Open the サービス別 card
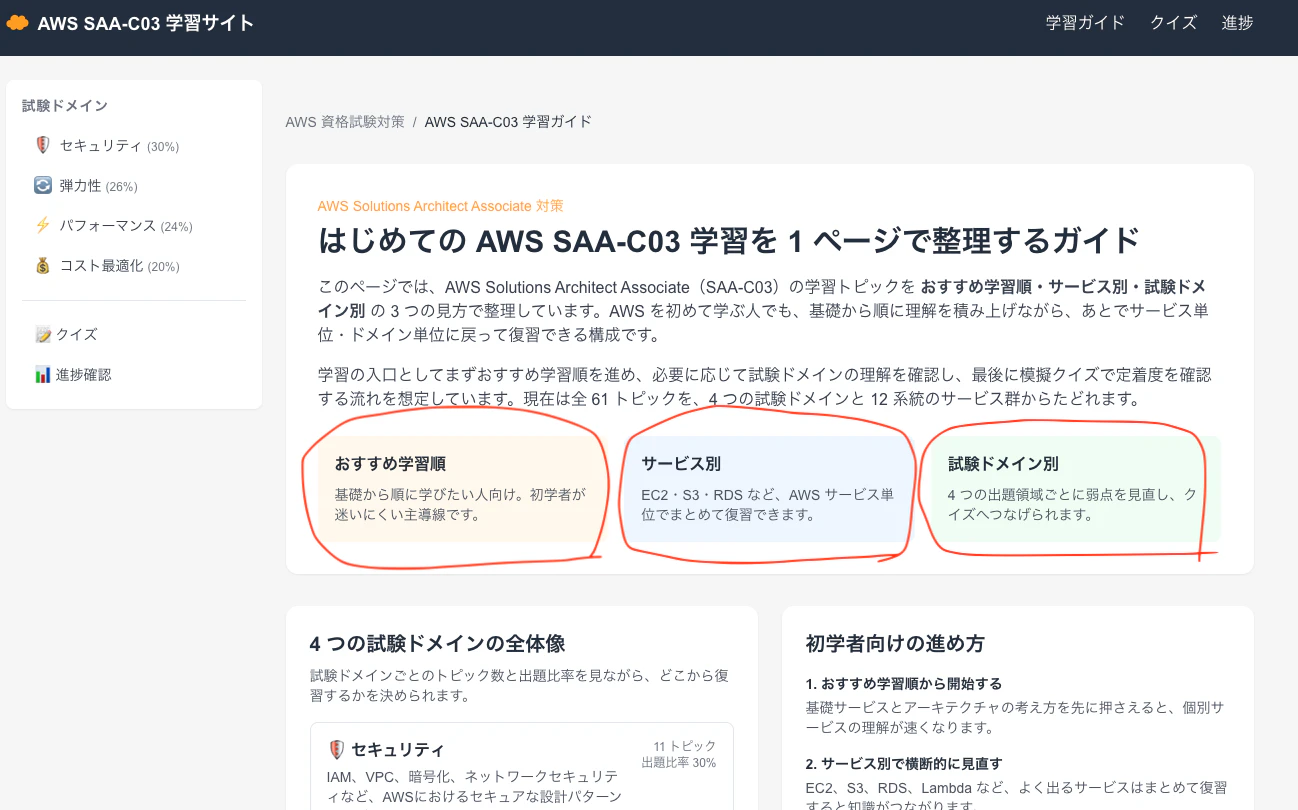 pos(769,489)
